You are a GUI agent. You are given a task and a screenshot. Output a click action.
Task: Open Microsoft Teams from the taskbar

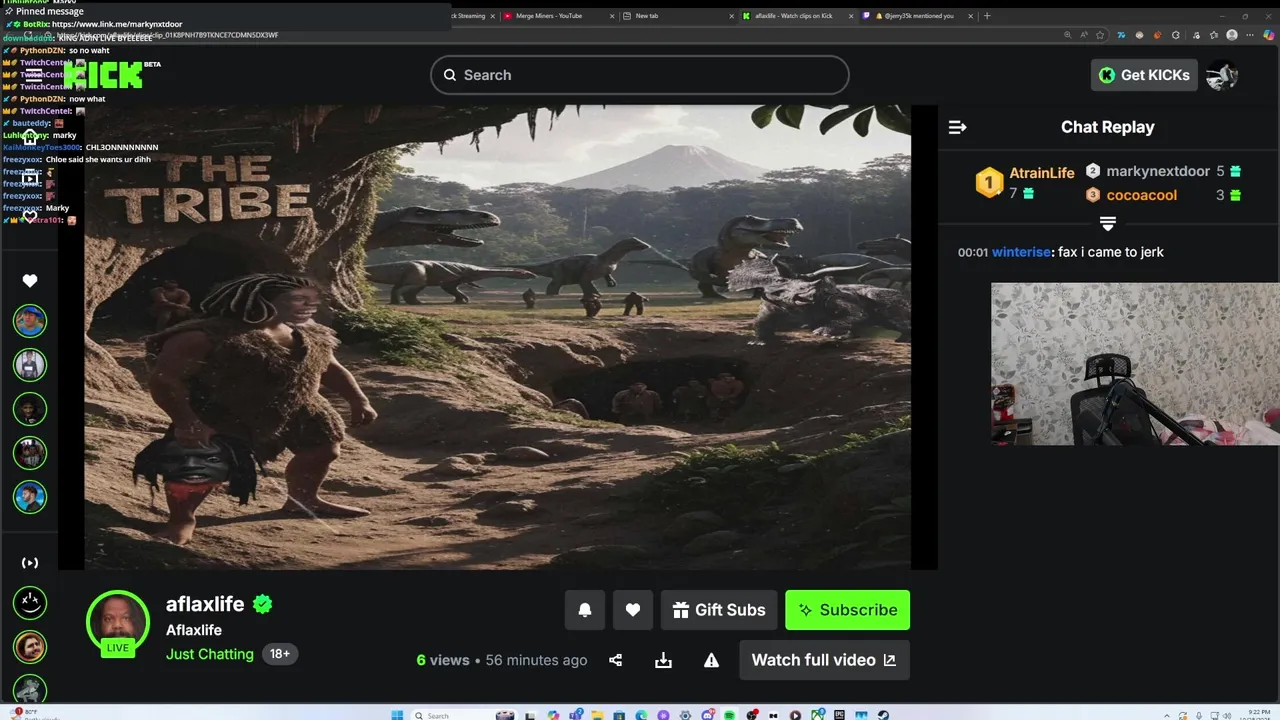577,715
